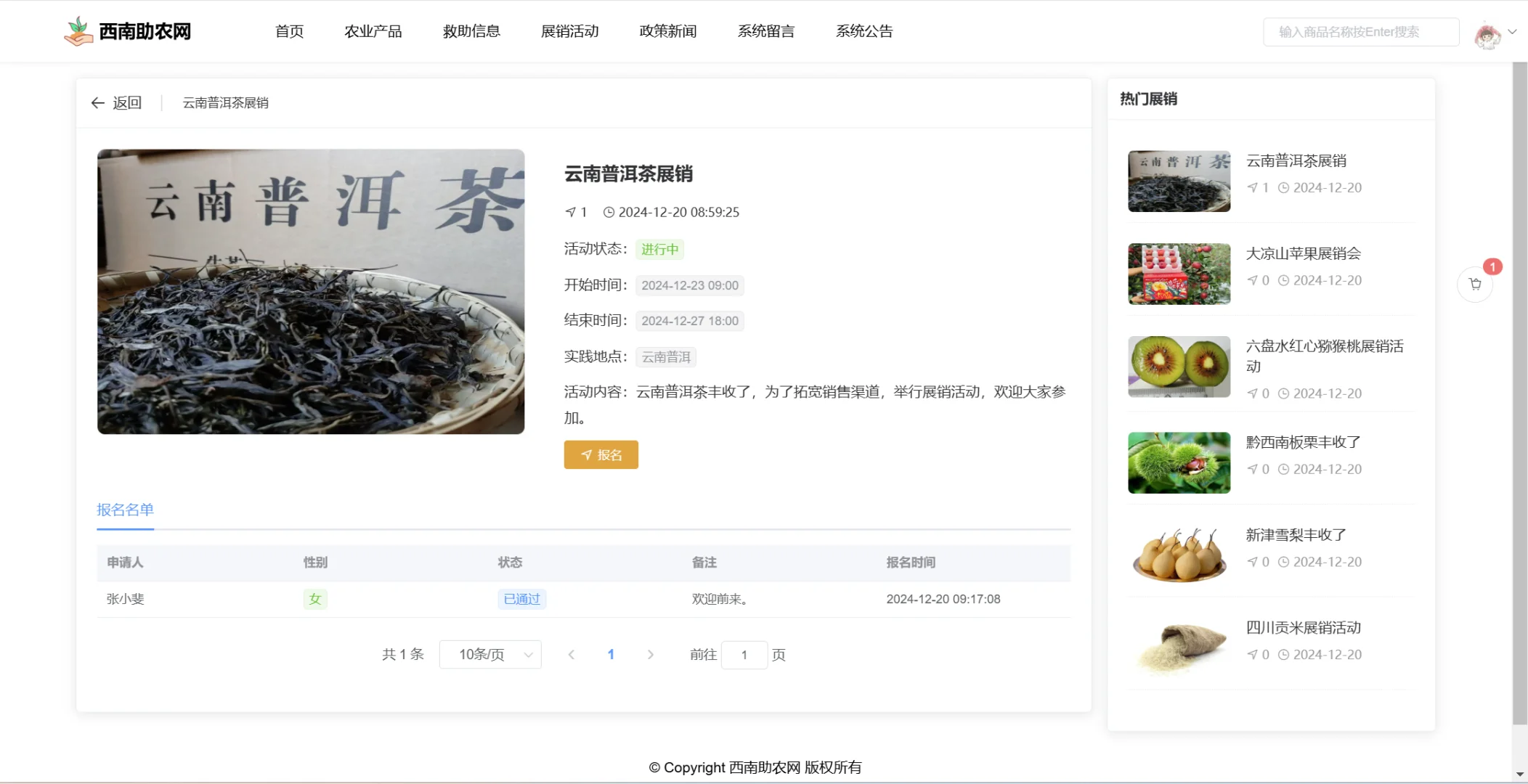Click the paper plane icon inside the 报名 button
1528x784 pixels.
586,454
